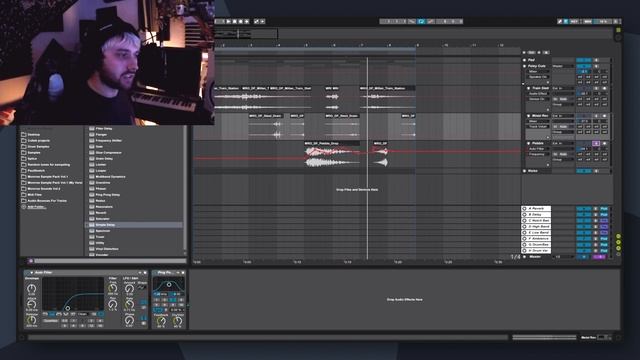This screenshot has width=640, height=360.
Task: Toggle Post button on A Reverb return
Action: (x=604, y=209)
